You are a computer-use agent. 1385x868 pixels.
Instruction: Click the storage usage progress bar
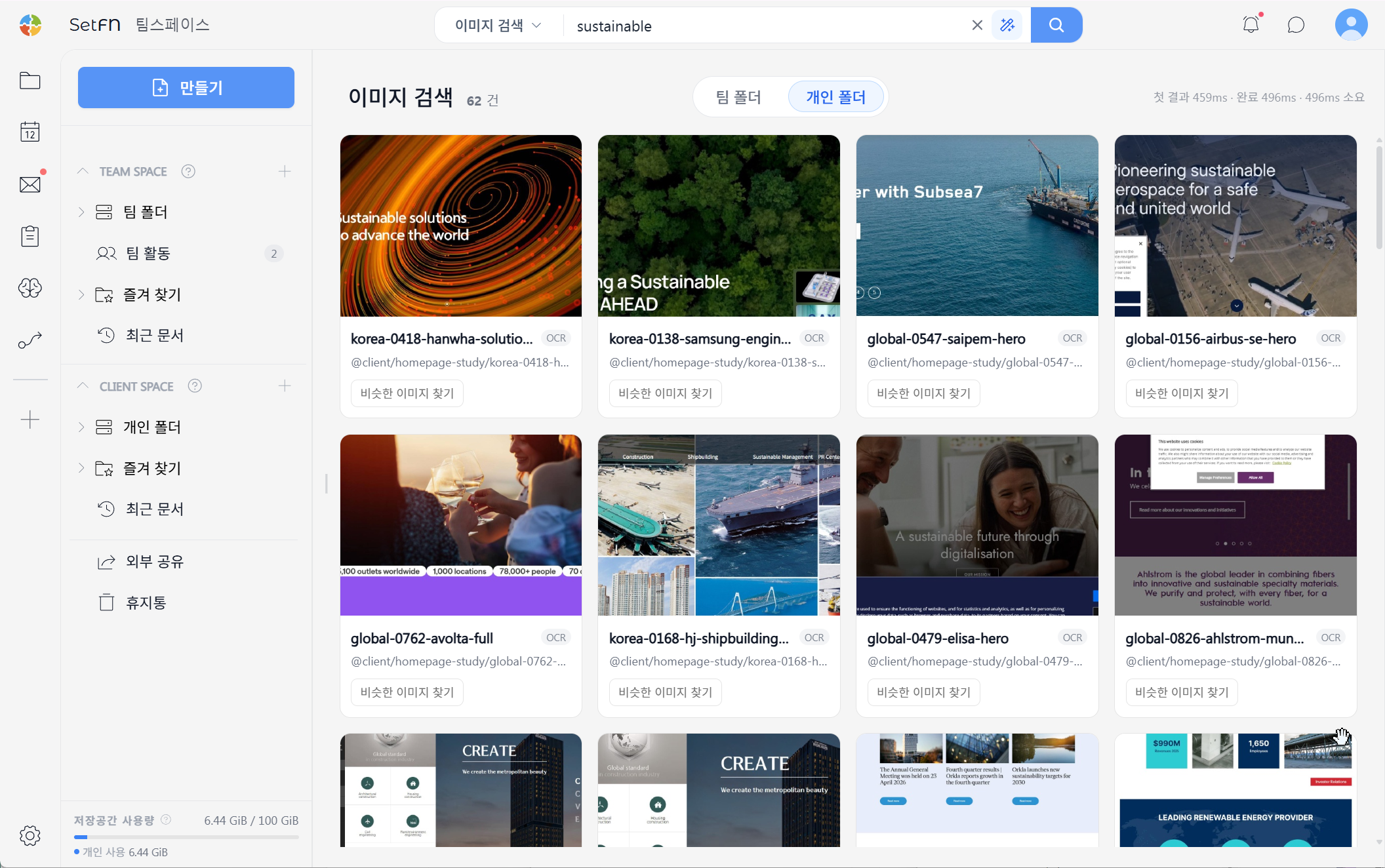[186, 837]
